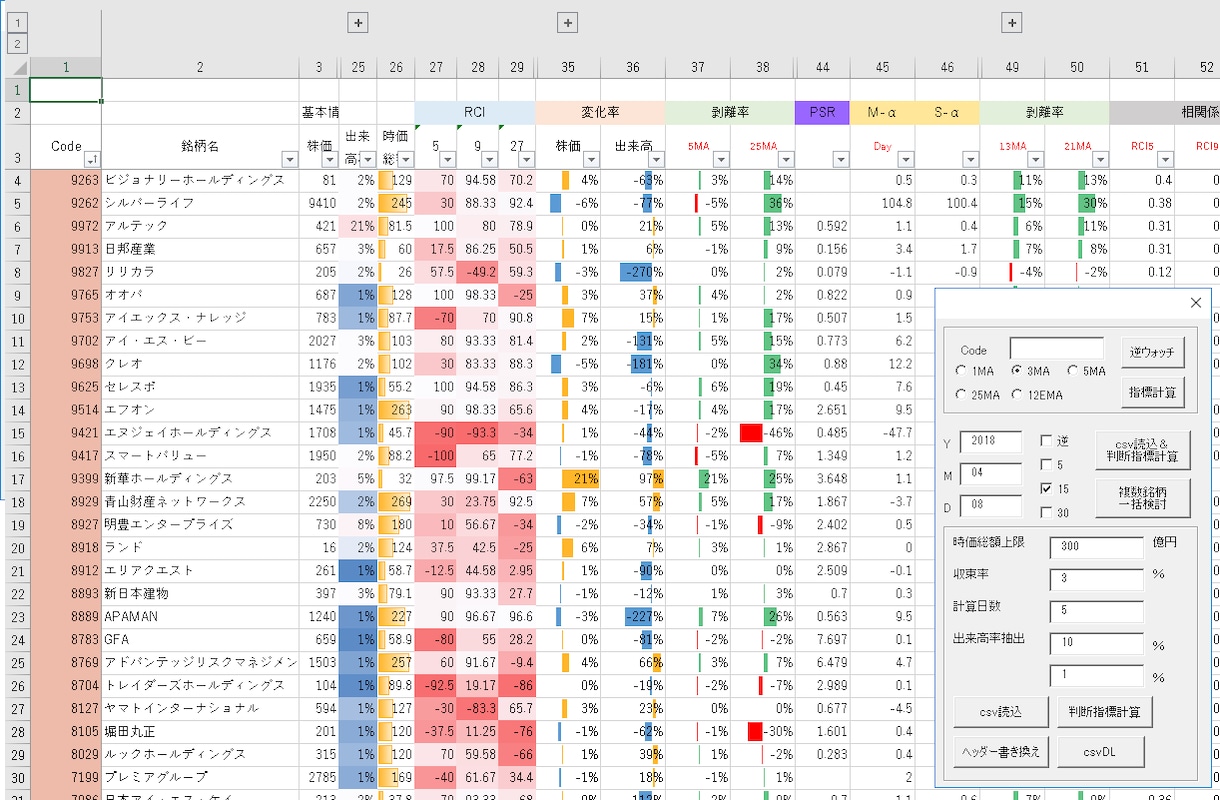Open filter arrow in column 25 出来高
Image resolution: width=1220 pixels, height=800 pixels.
(x=367, y=159)
